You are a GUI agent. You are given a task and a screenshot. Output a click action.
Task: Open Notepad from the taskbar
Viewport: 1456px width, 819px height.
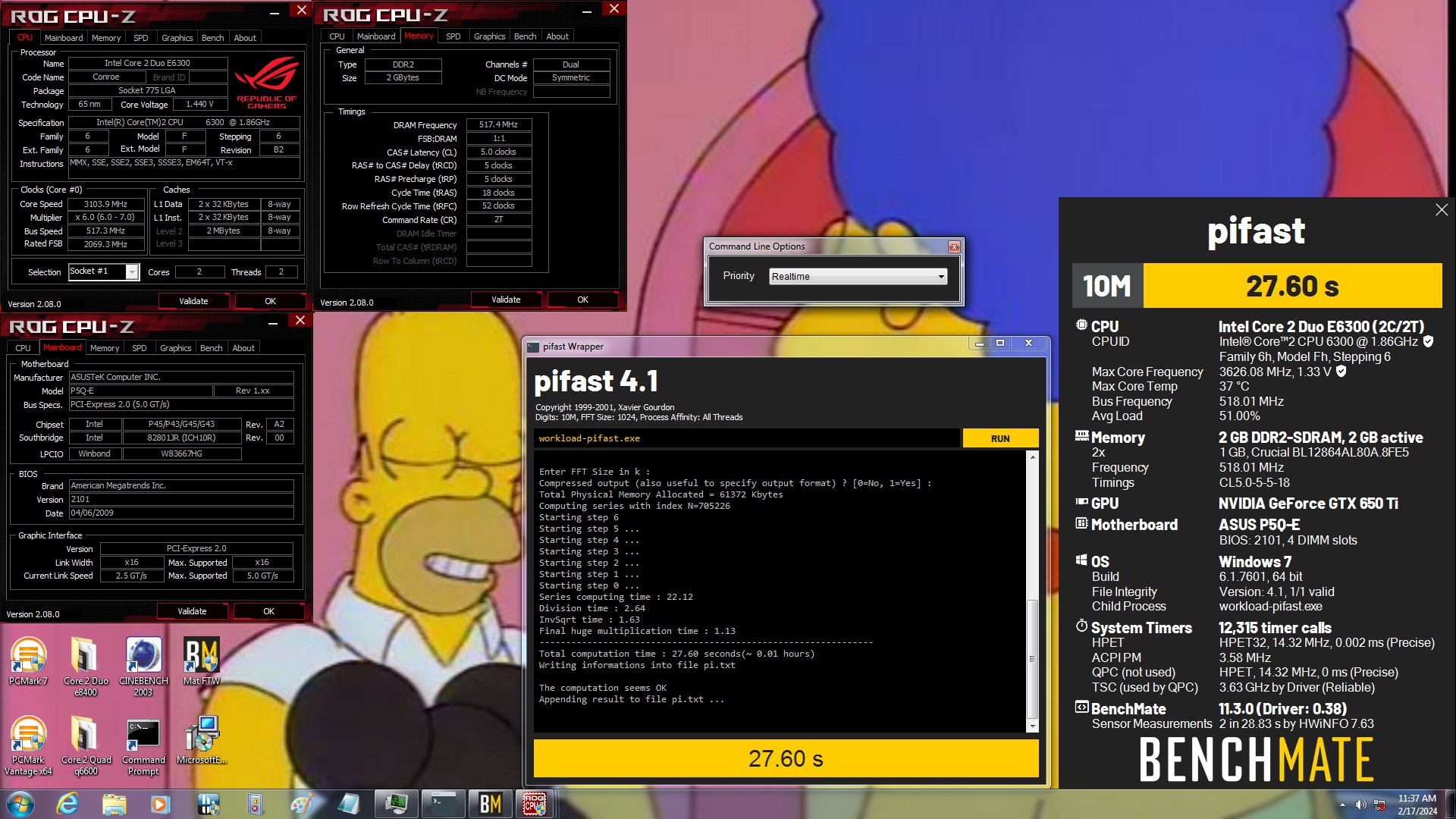tap(349, 804)
